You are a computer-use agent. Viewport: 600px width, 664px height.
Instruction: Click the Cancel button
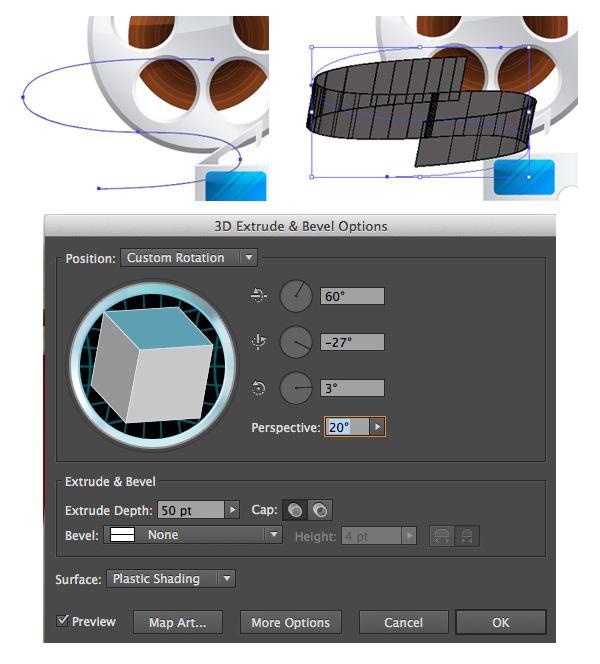[x=404, y=622]
